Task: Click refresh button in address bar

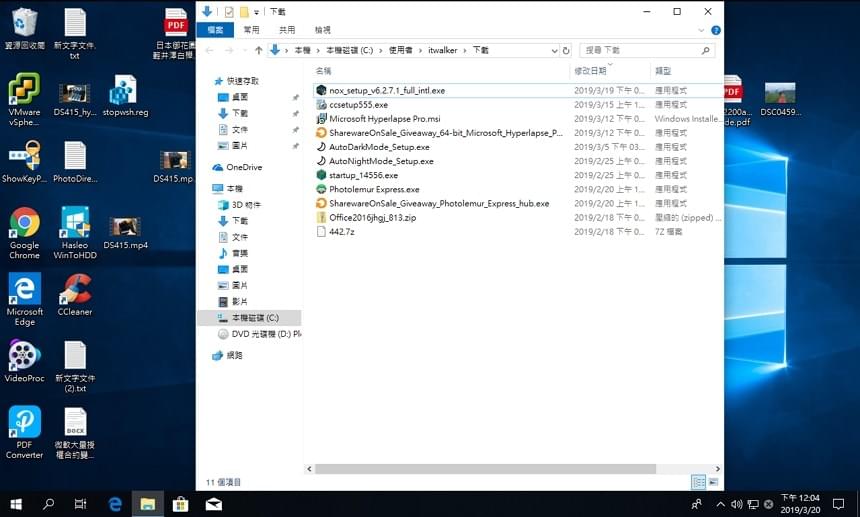Action: coord(566,50)
